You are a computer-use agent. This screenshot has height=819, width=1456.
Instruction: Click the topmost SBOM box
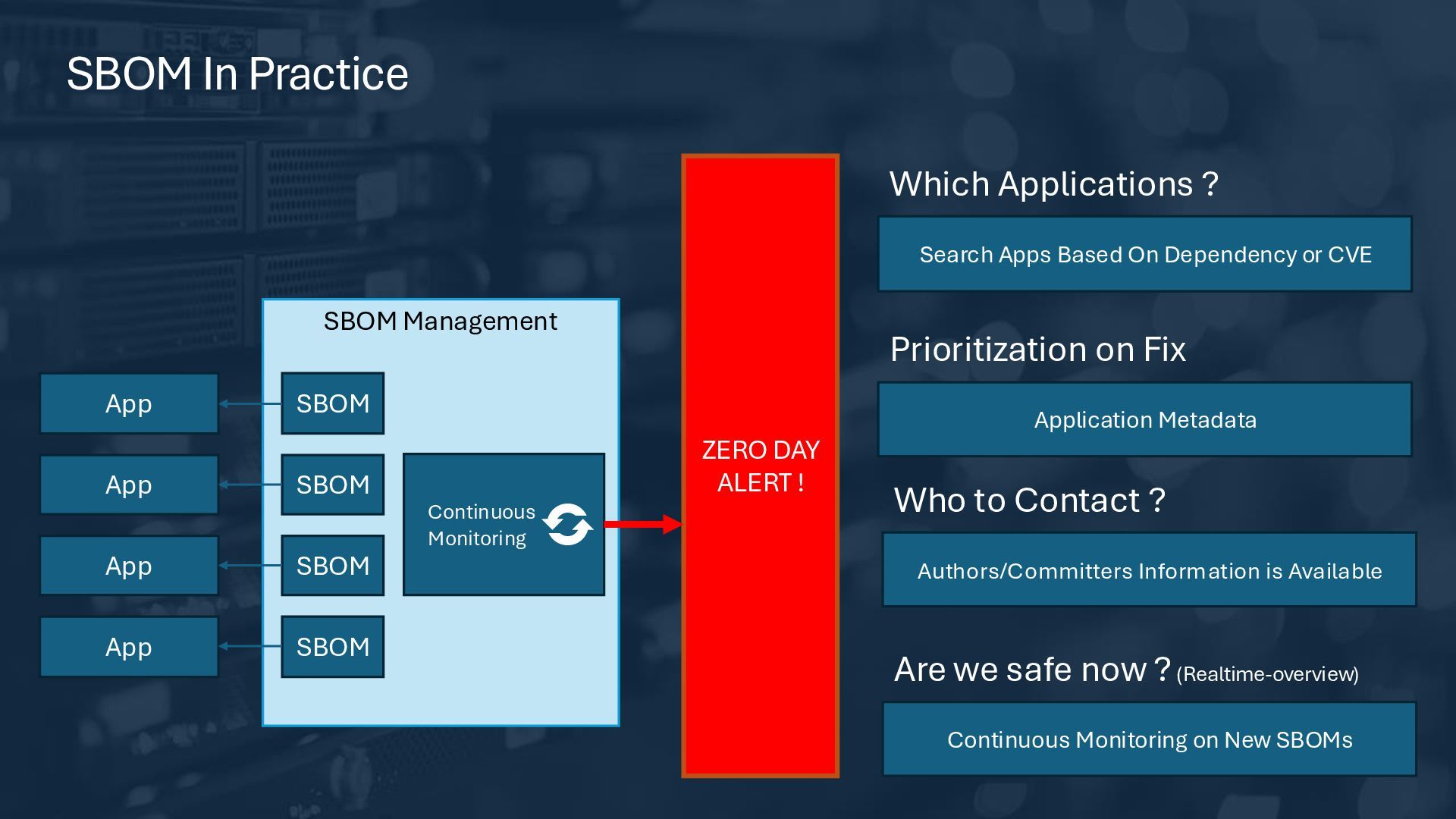point(332,403)
